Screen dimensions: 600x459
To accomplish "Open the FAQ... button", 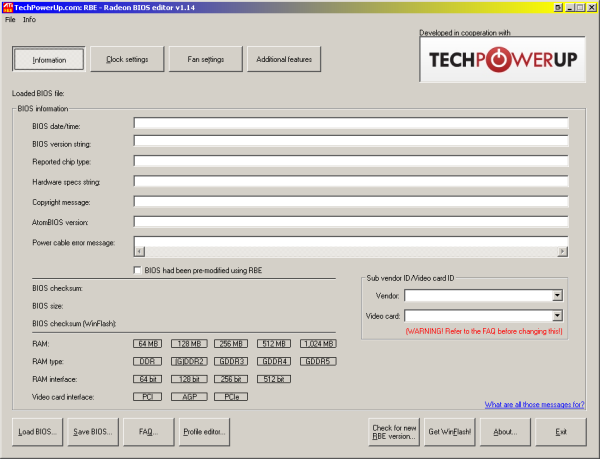I will pos(148,432).
